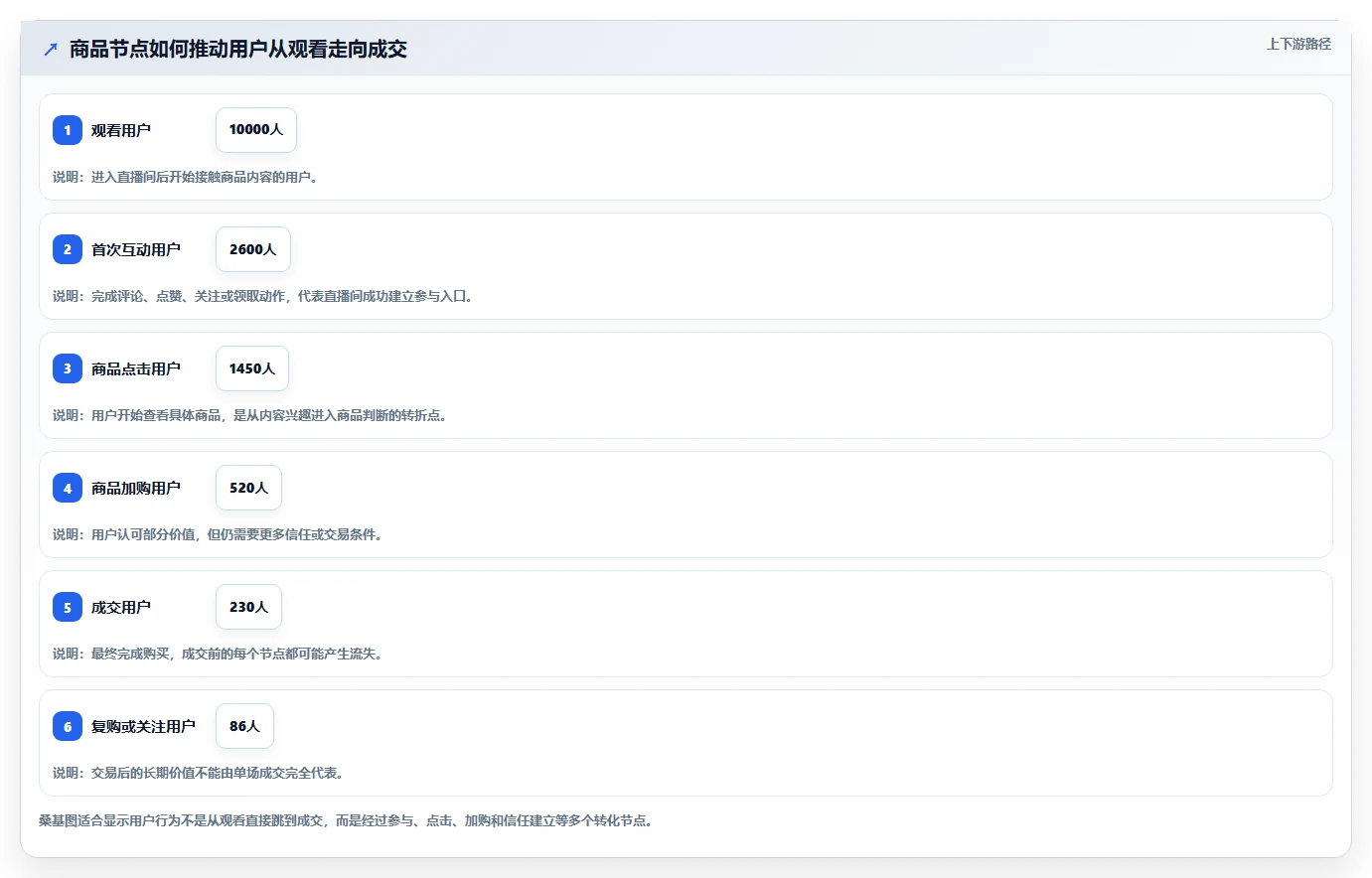The height and width of the screenshot is (878, 1372).
Task: Click the 86人 value chip
Action: (x=244, y=726)
